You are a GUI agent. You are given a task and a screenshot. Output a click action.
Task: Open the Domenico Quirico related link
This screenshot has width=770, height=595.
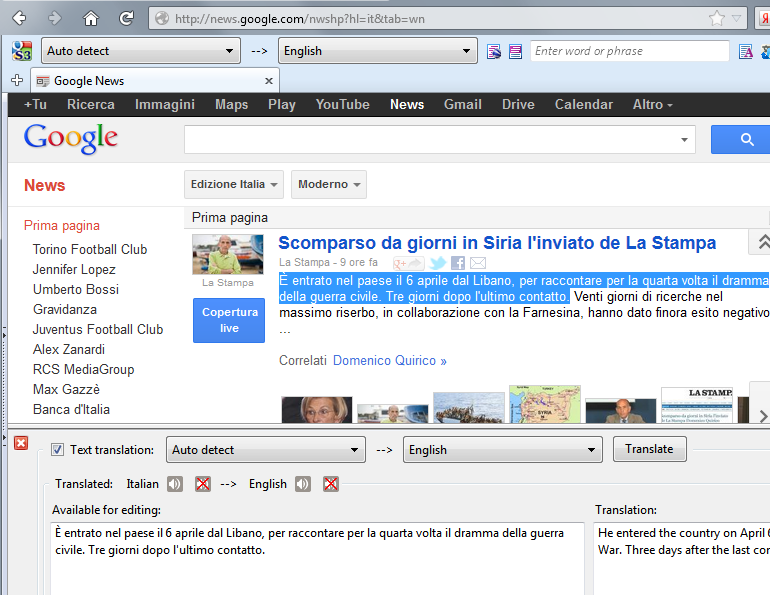389,360
